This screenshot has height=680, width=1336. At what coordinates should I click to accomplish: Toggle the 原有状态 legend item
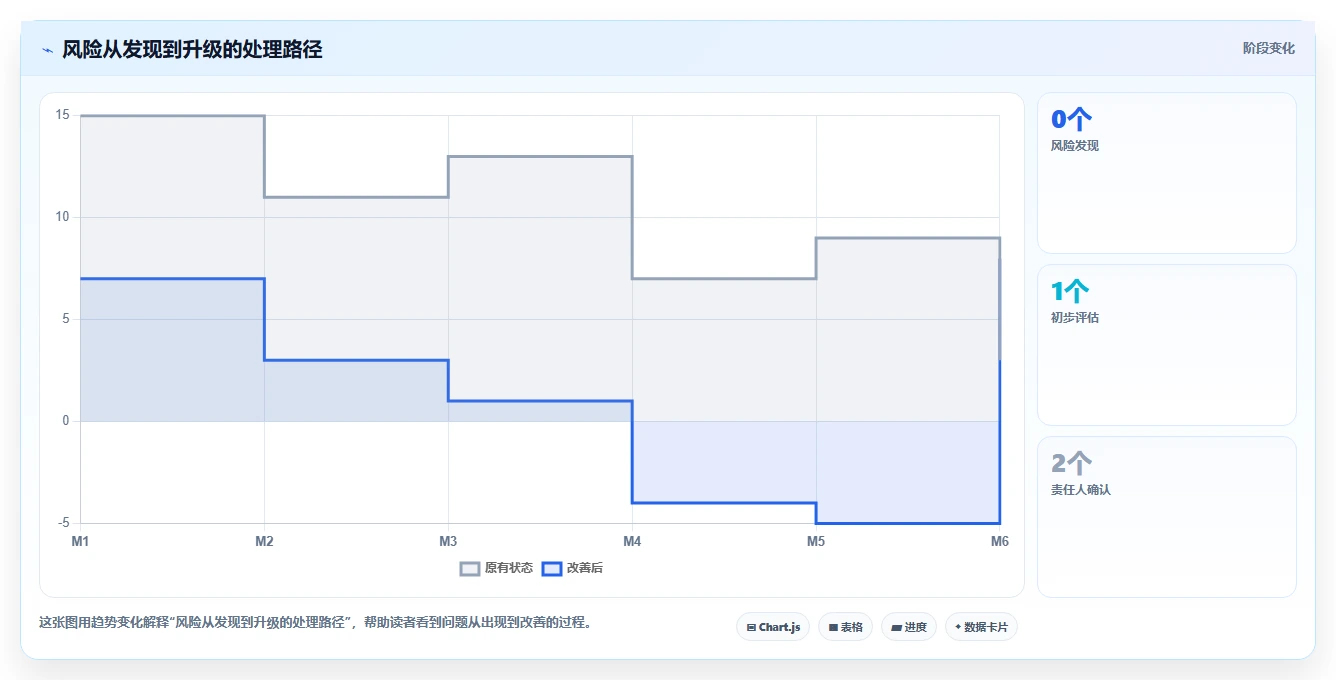(496, 568)
